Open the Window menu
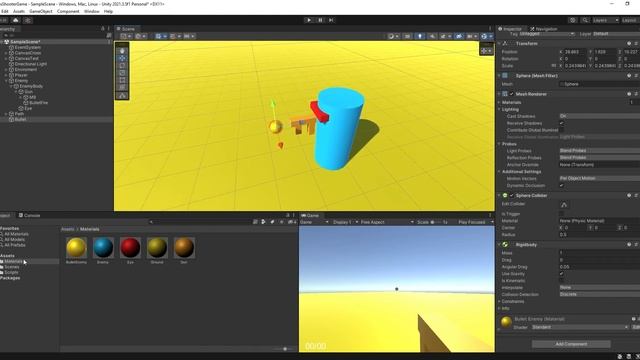The image size is (640, 360). pos(91,11)
